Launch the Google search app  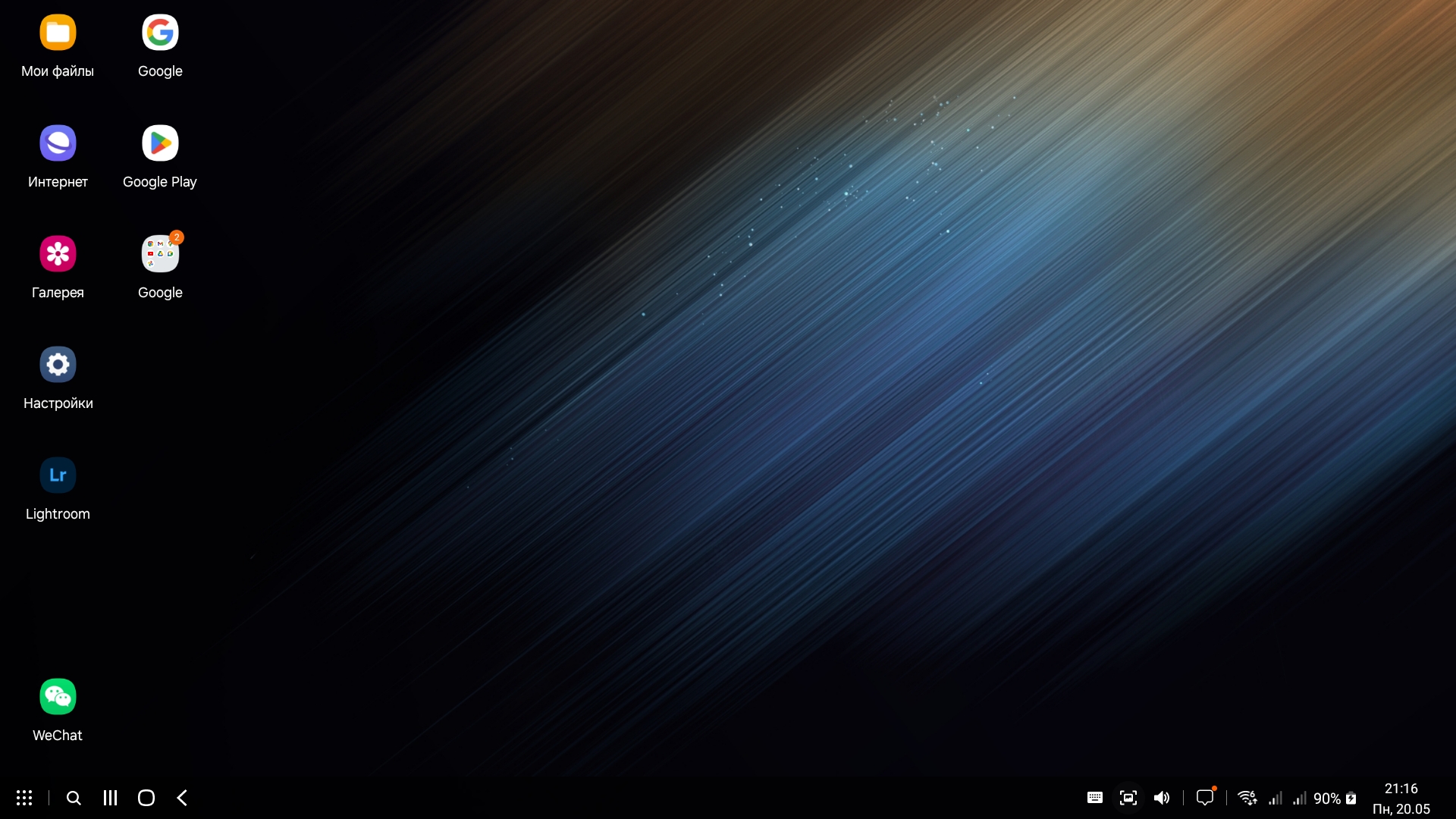click(x=160, y=33)
